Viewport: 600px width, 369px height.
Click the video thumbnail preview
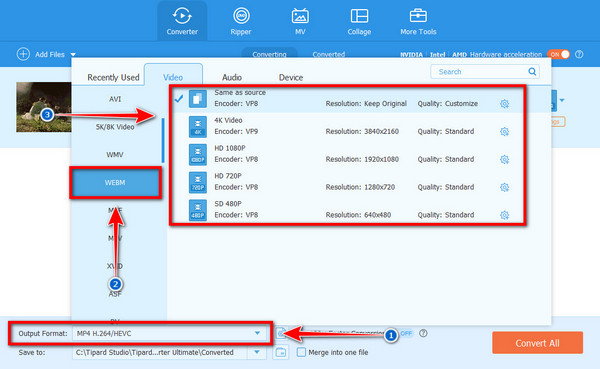pyautogui.click(x=44, y=107)
